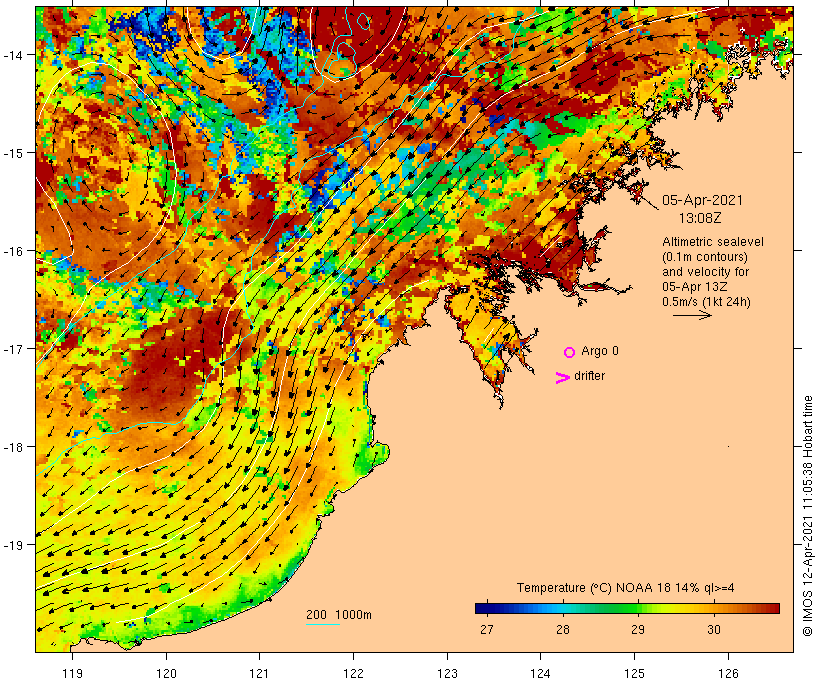Click longitude axis label '126'
Screen dimensions: 820x680
(728, 673)
